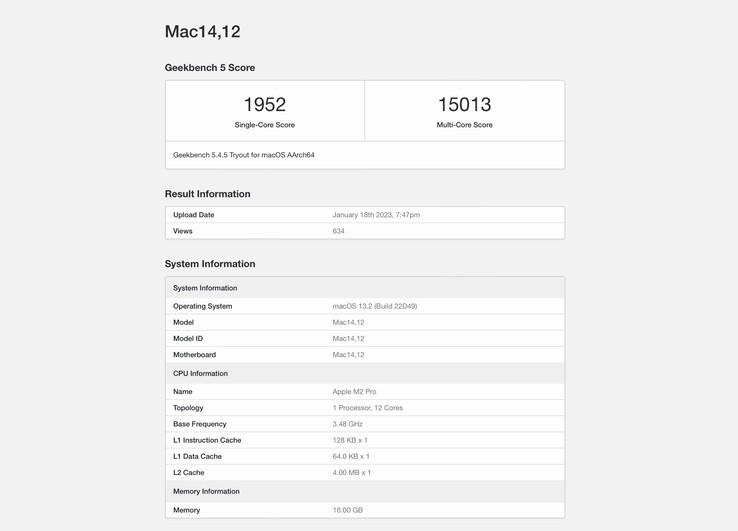Click the Topology 12 Cores value
738x531 pixels.
point(367,408)
